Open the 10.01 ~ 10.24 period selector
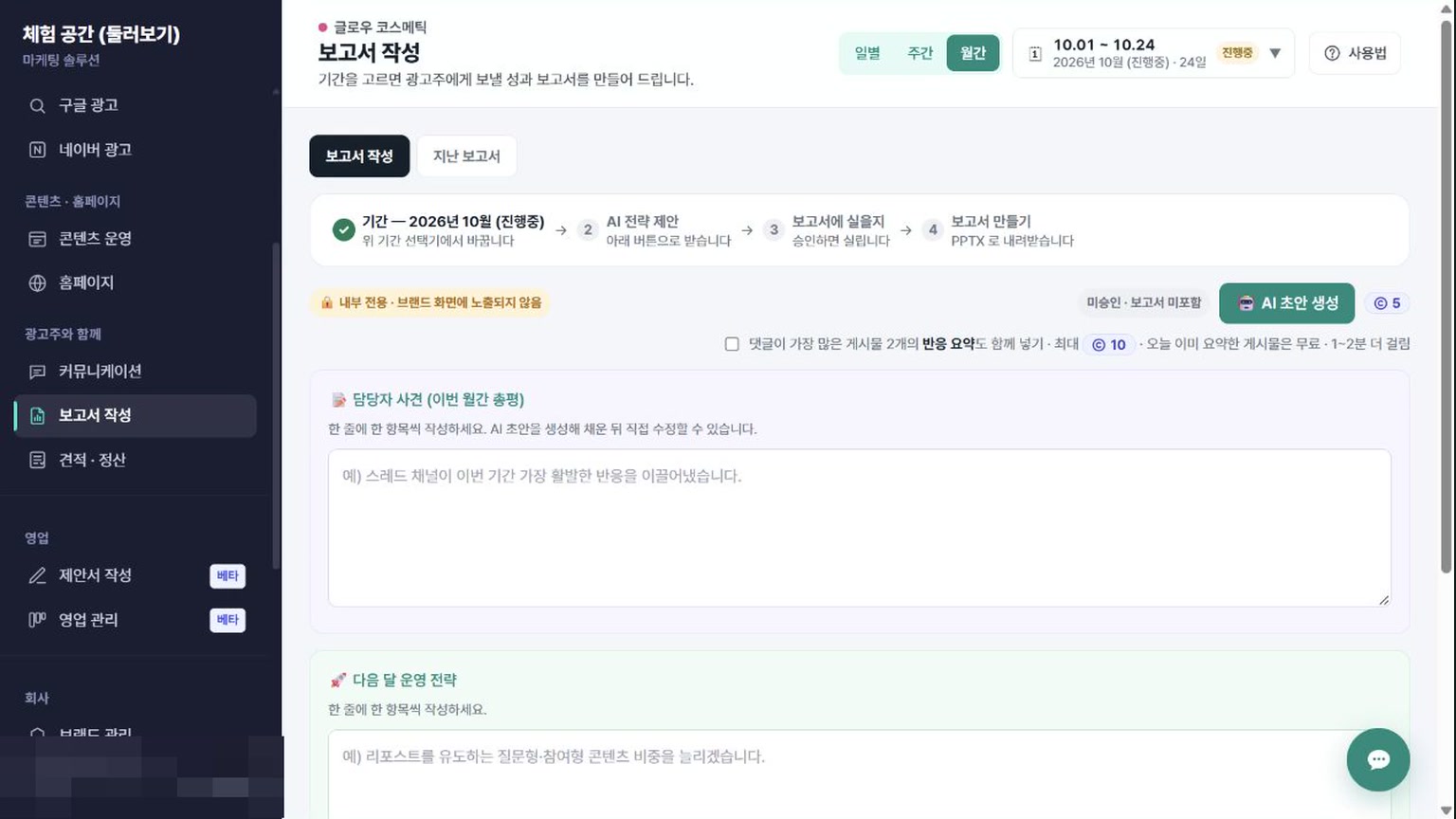 tap(1154, 53)
